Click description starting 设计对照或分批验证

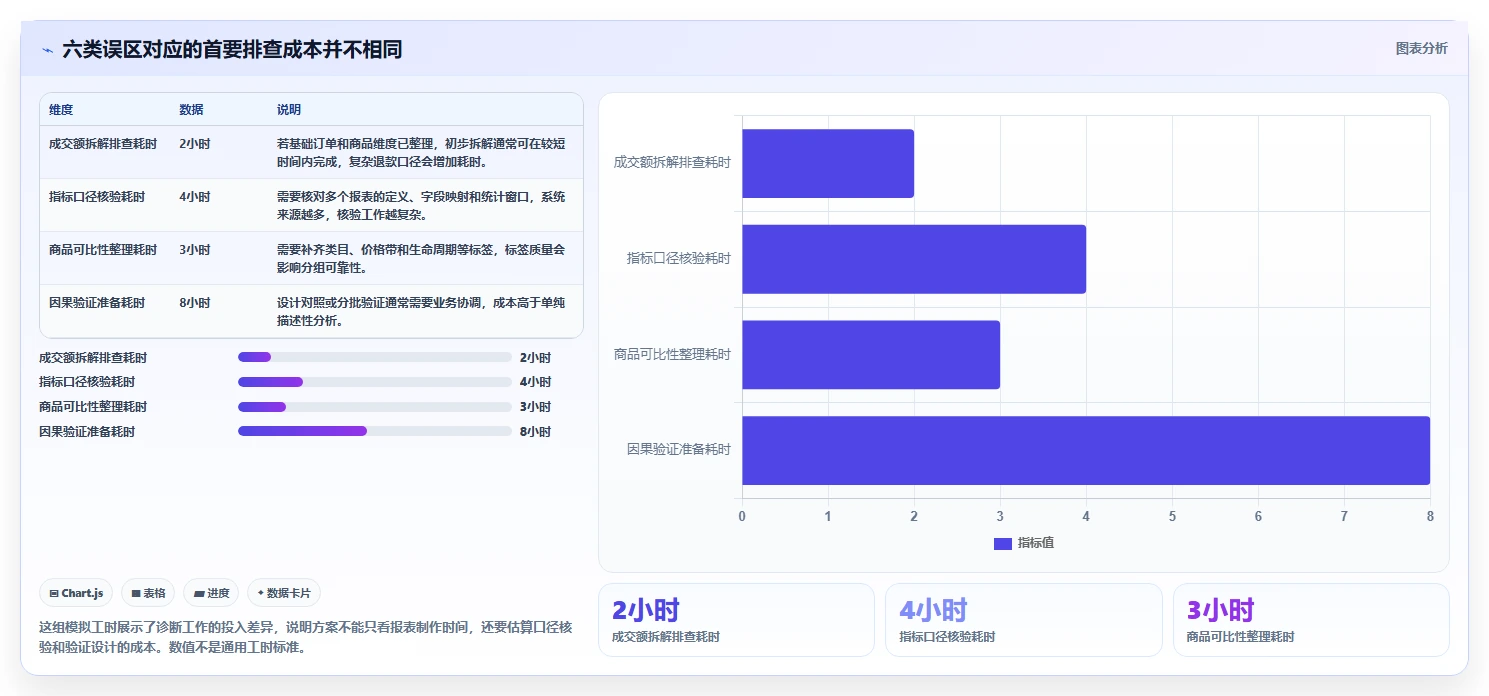421,312
